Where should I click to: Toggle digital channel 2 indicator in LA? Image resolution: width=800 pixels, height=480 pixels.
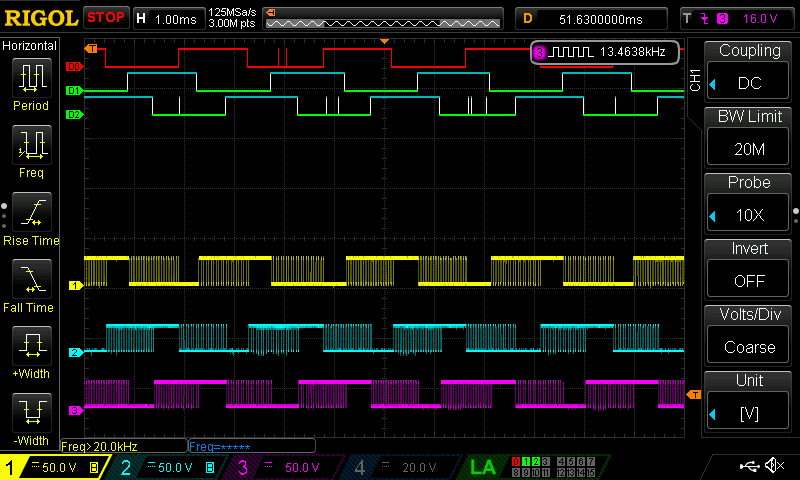click(536, 461)
